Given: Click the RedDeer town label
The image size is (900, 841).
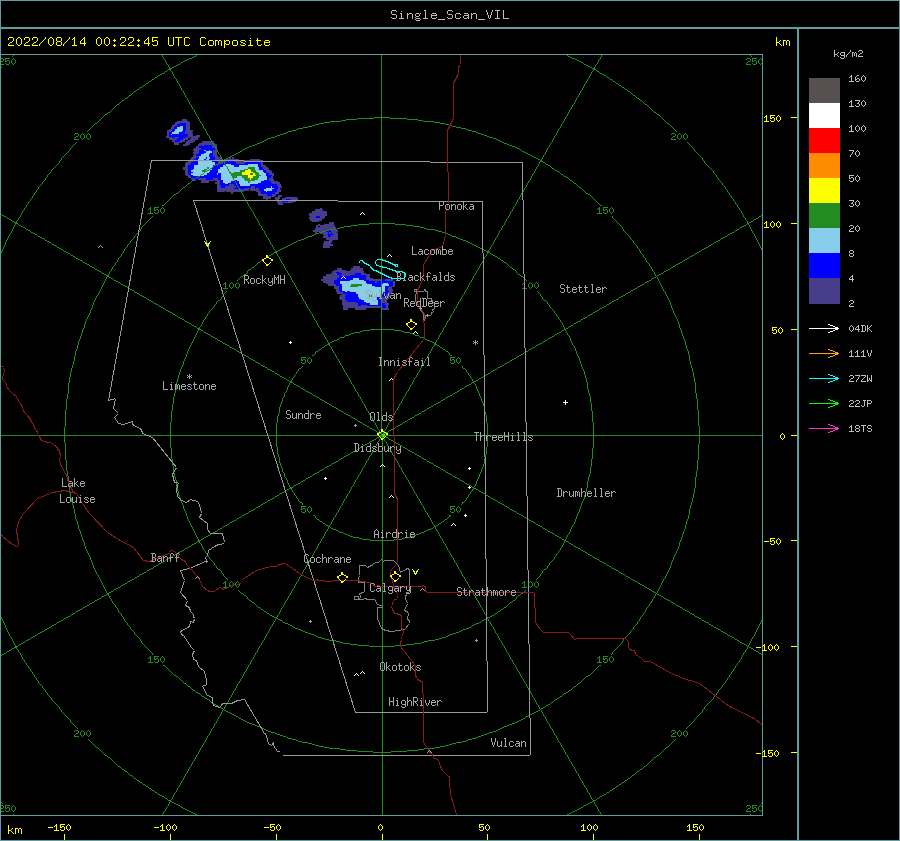Looking at the screenshot, I should (424, 303).
